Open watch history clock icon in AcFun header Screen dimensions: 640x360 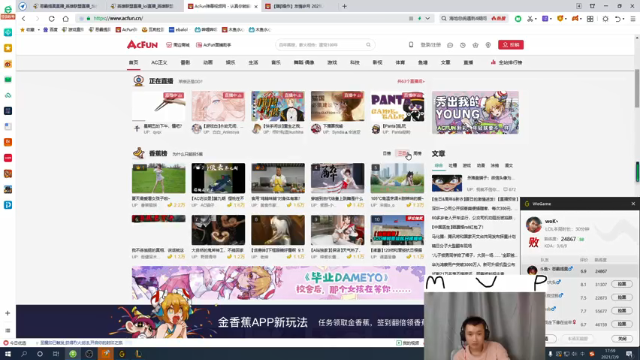click(x=462, y=45)
